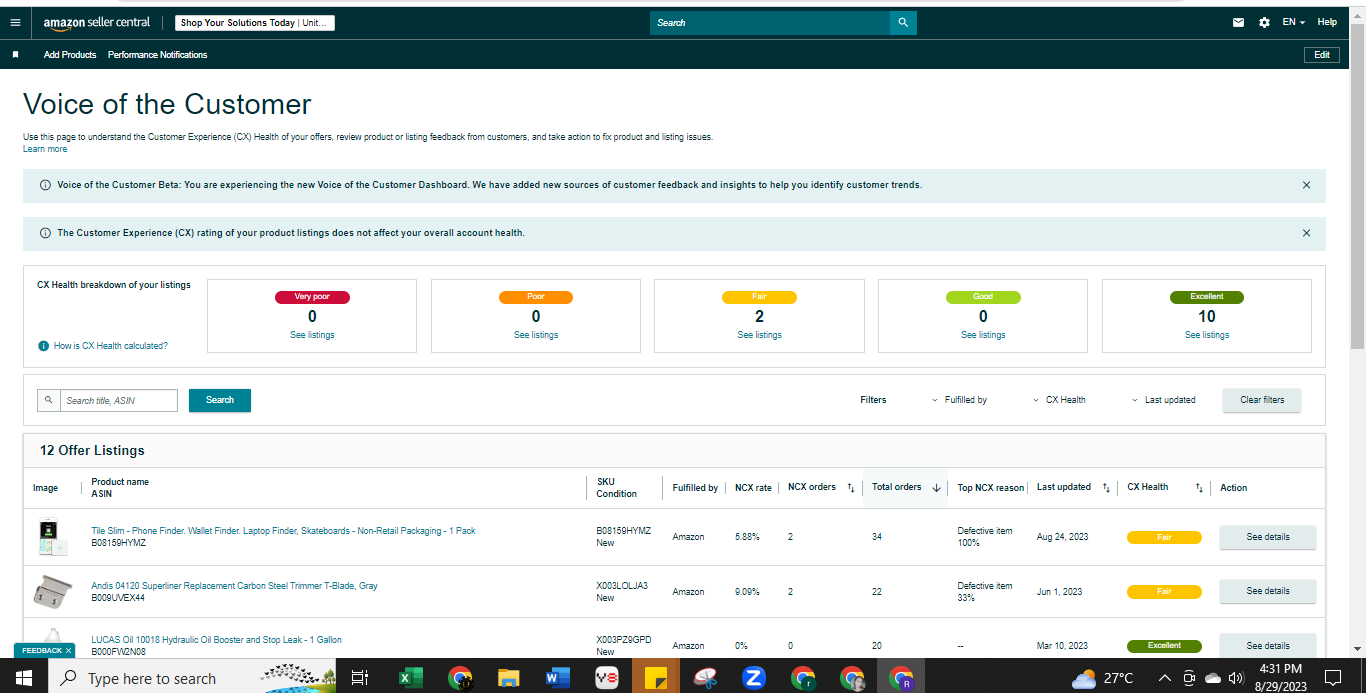Open How is CX Health calculated link
Screen dimensions: 1366x693
point(111,346)
